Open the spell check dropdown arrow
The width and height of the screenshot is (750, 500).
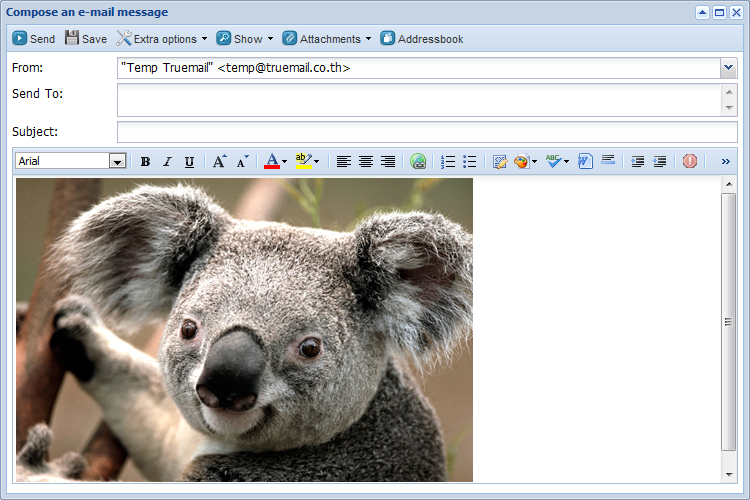(567, 162)
